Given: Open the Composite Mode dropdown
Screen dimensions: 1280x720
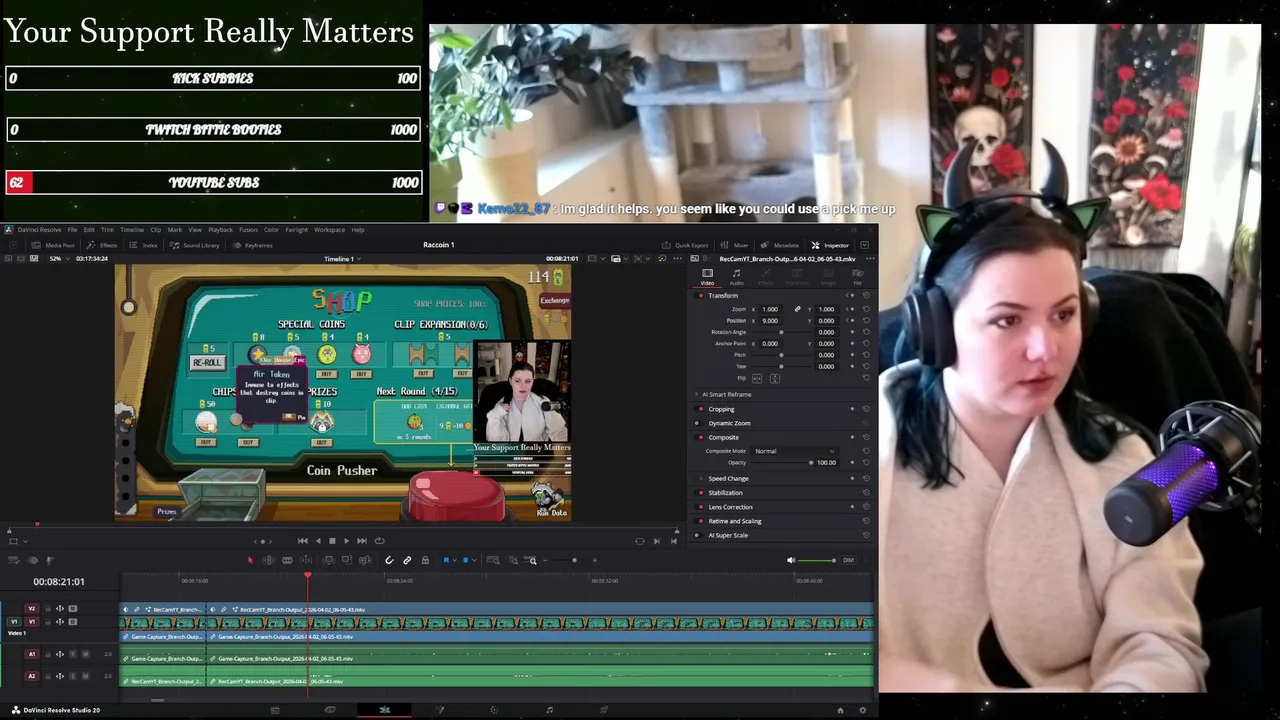Looking at the screenshot, I should tap(795, 451).
